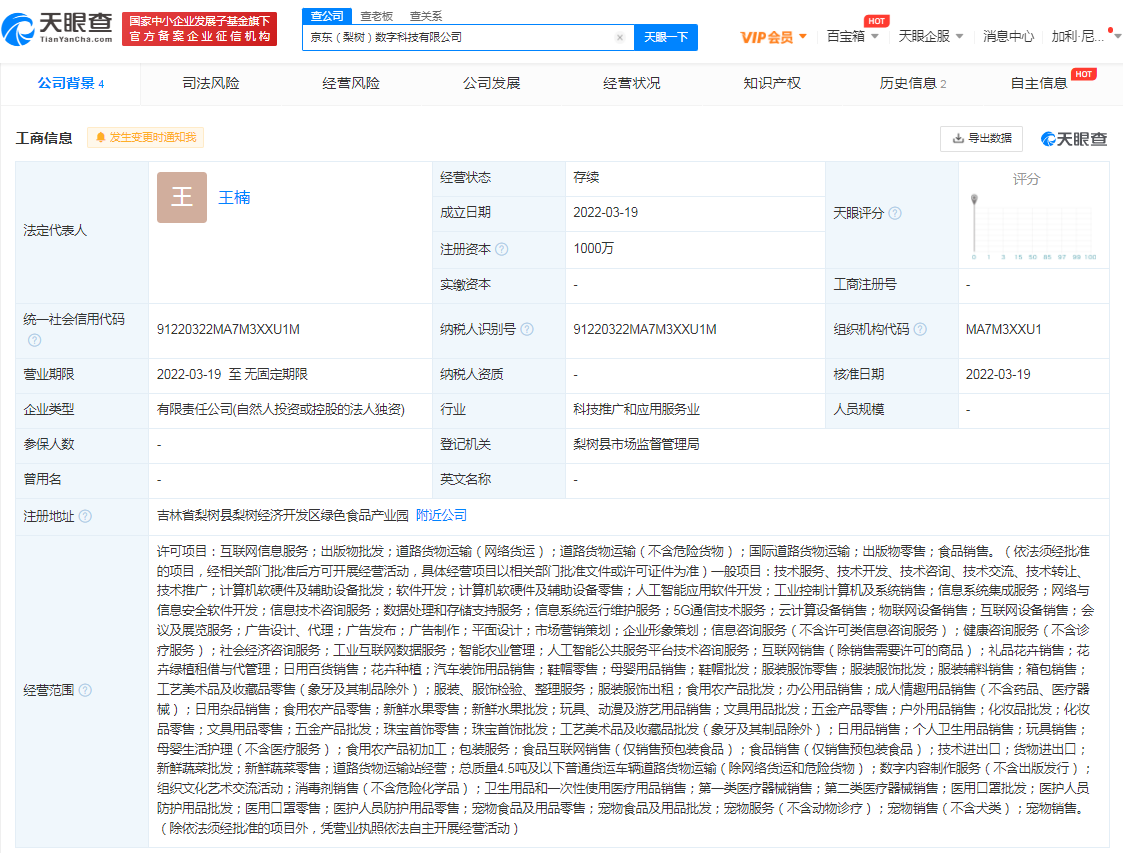Image resolution: width=1123 pixels, height=853 pixels.
Task: Open 消息中心 message center
Action: (1008, 37)
